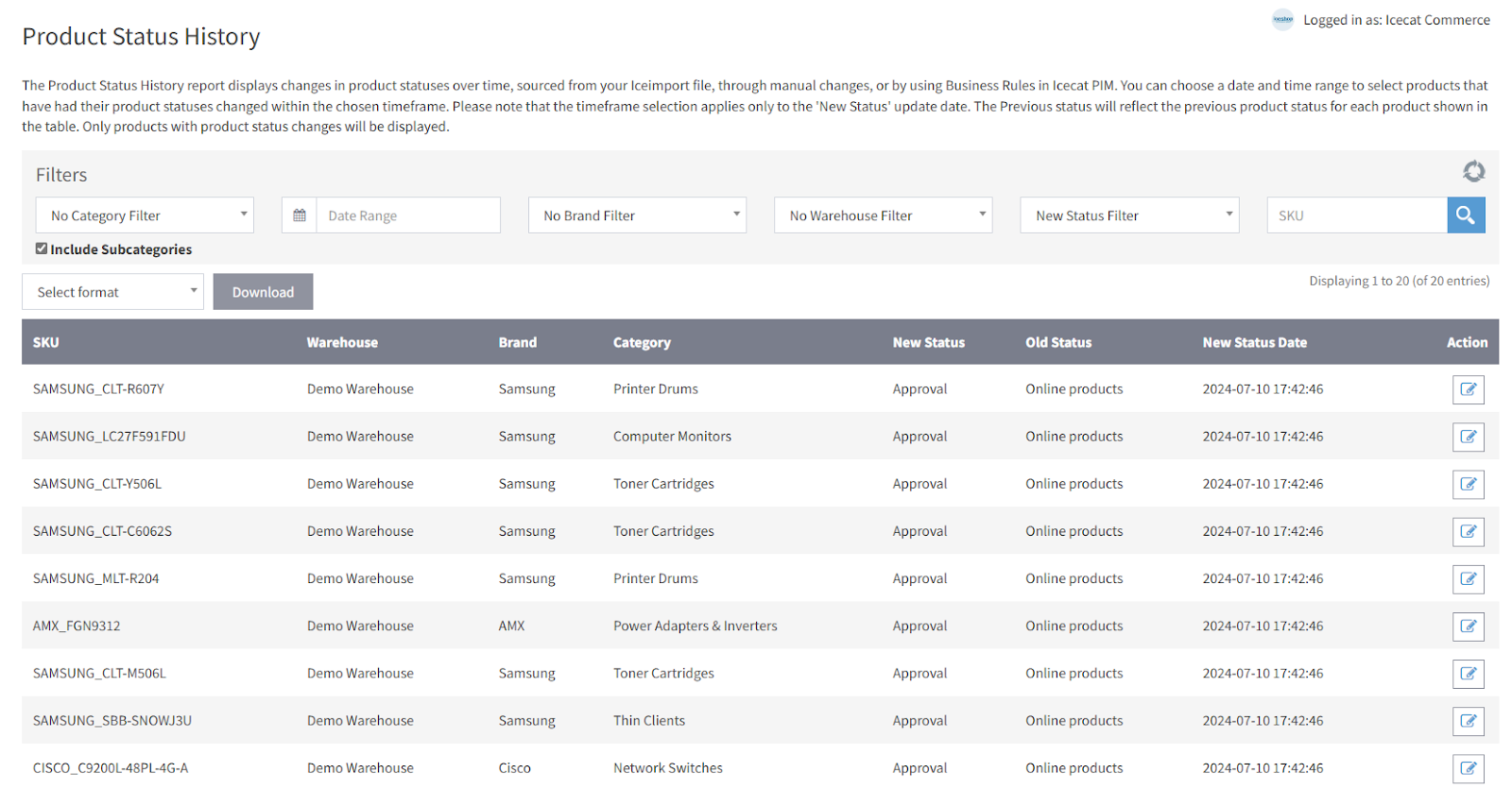1512x790 pixels.
Task: Edit status for CISCO_C9200L-48PL-4G-A row
Action: pyautogui.click(x=1468, y=768)
